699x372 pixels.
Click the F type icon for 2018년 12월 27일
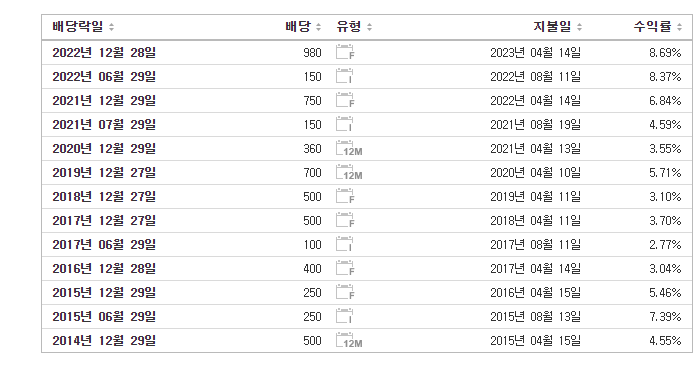point(345,197)
